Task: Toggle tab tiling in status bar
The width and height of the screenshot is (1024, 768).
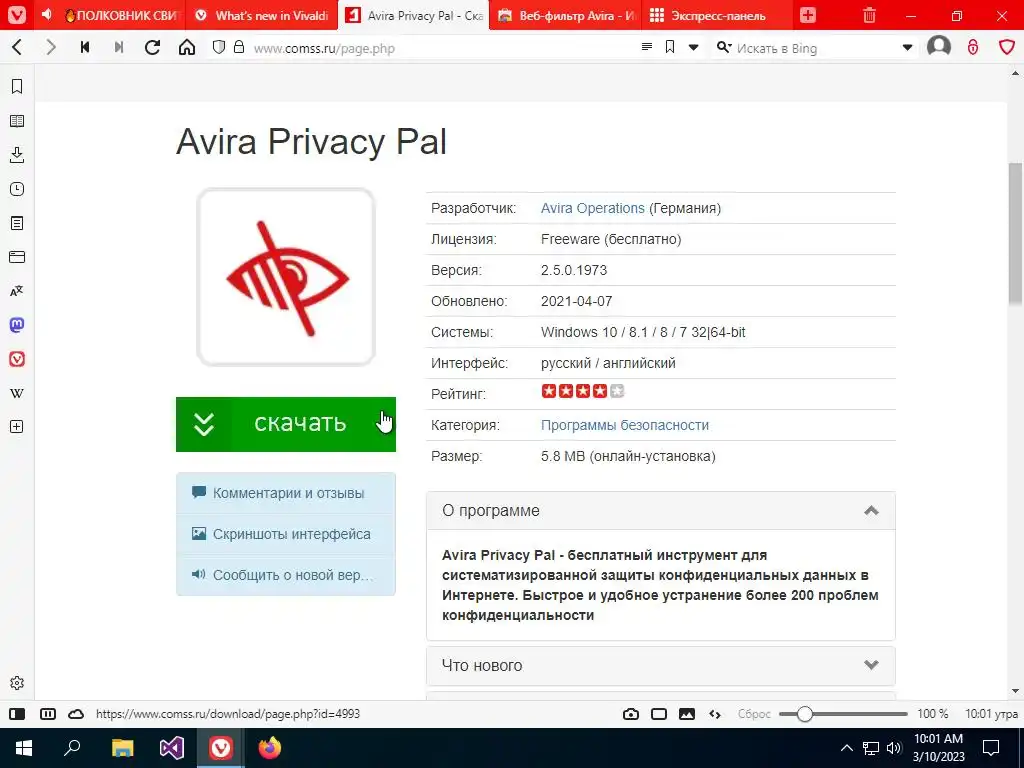Action: pyautogui.click(x=659, y=714)
